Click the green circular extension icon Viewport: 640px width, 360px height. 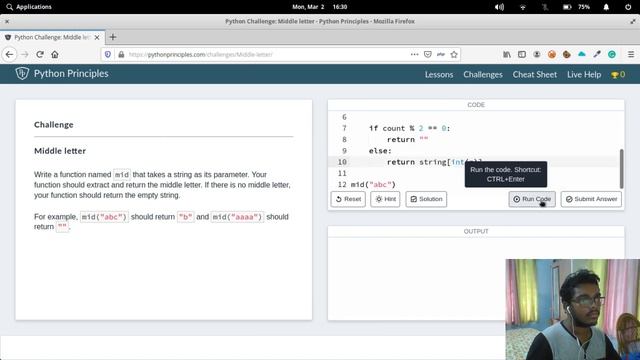coord(612,54)
